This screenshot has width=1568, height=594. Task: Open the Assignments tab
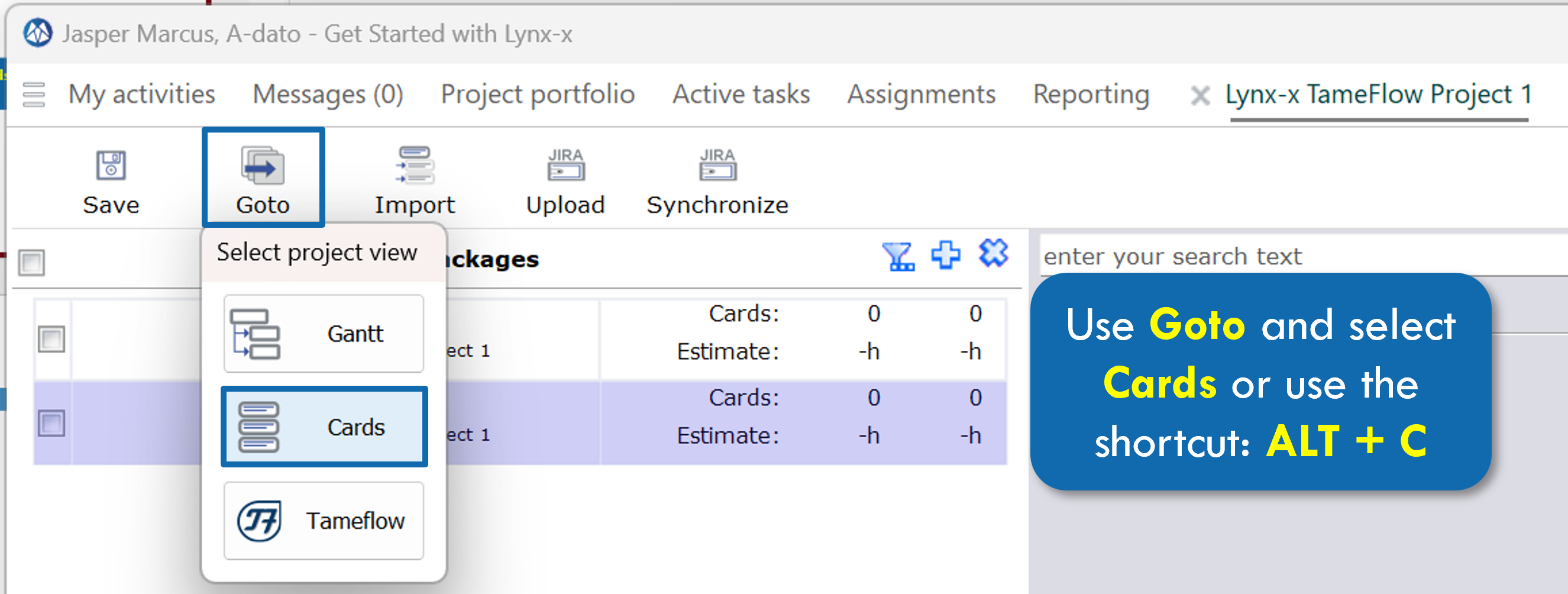click(x=921, y=94)
